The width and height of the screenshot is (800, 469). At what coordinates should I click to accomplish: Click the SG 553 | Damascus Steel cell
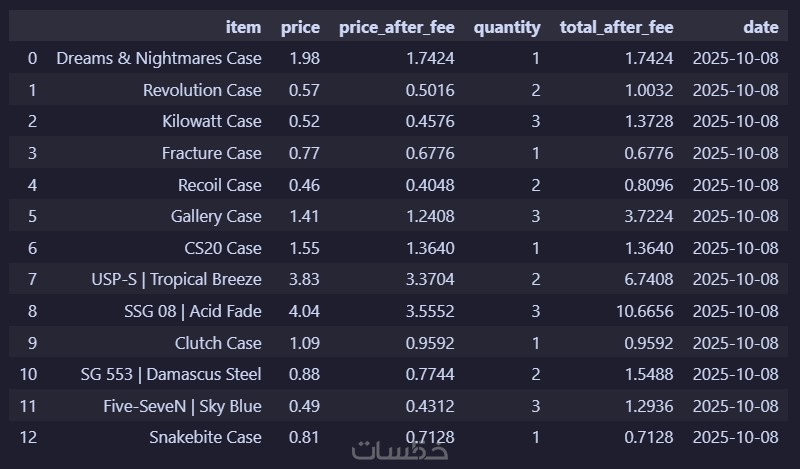click(171, 374)
